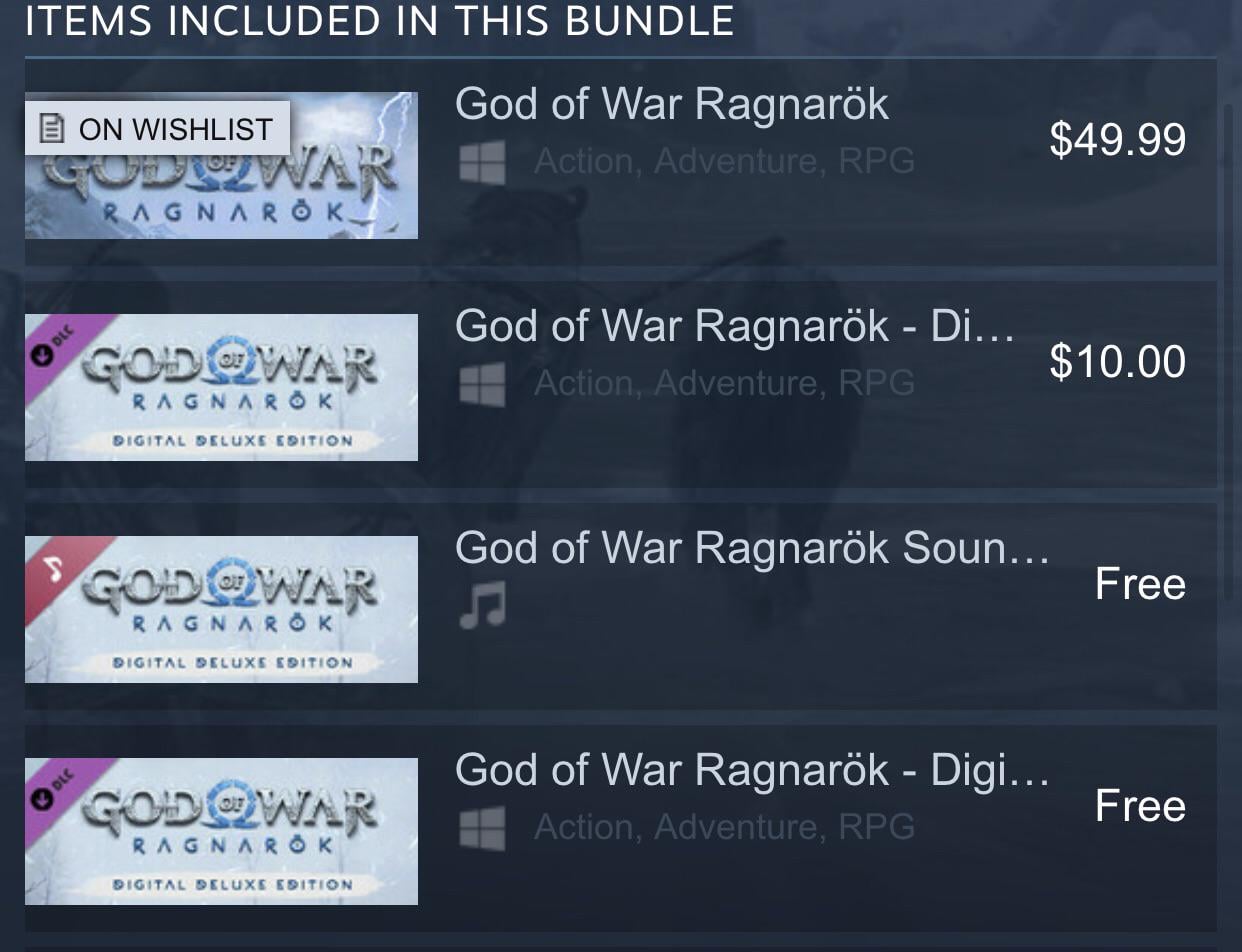Screen dimensions: 1242x952
Task: Click the music note icon under Soundtrack title
Action: [483, 606]
